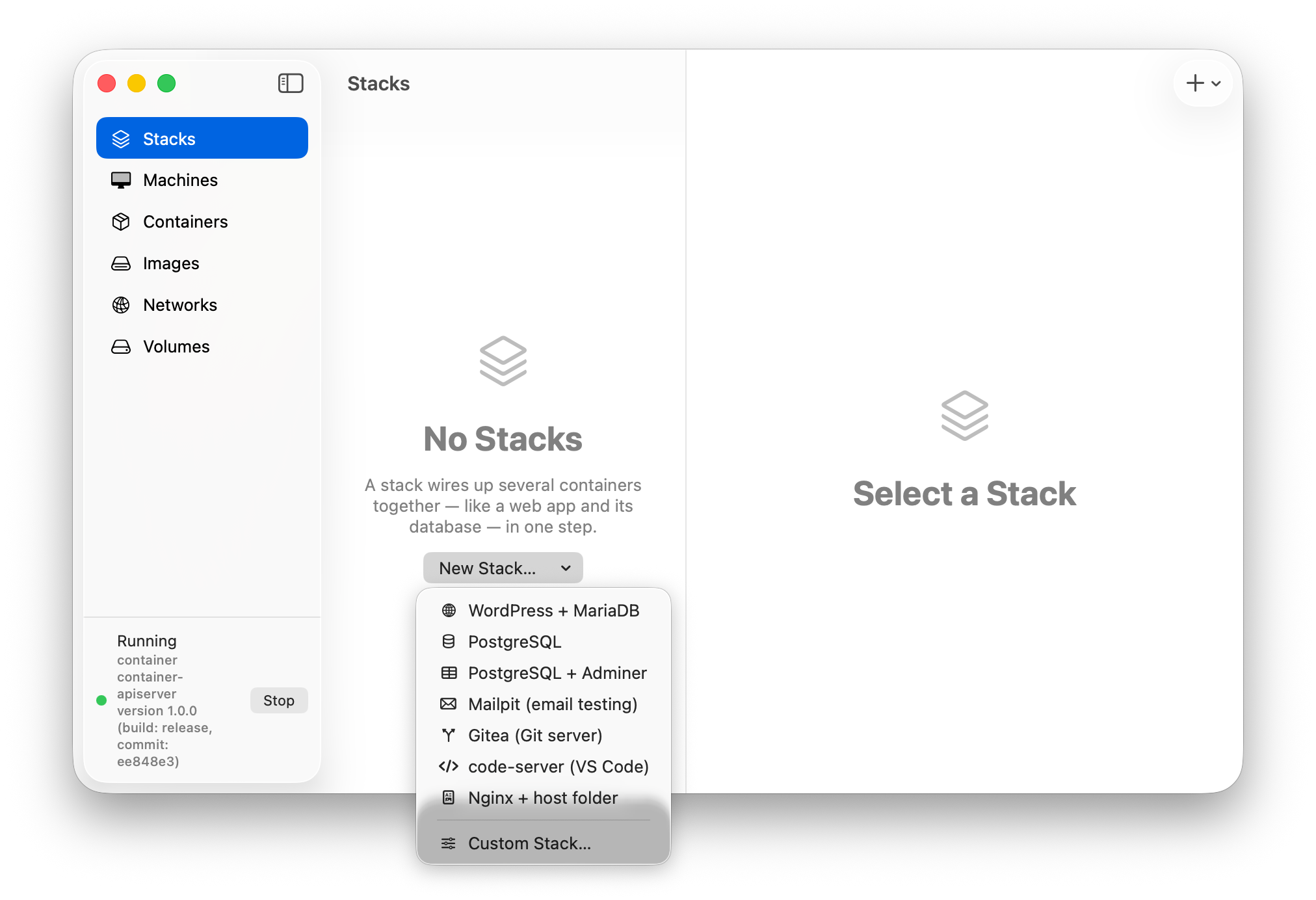Pick Mailpit (email testing) template

[544, 704]
